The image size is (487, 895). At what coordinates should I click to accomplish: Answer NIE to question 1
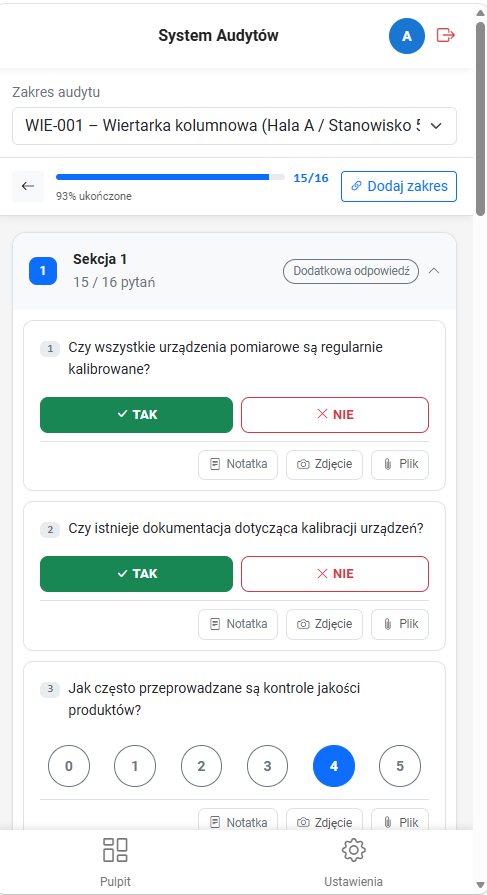[335, 415]
